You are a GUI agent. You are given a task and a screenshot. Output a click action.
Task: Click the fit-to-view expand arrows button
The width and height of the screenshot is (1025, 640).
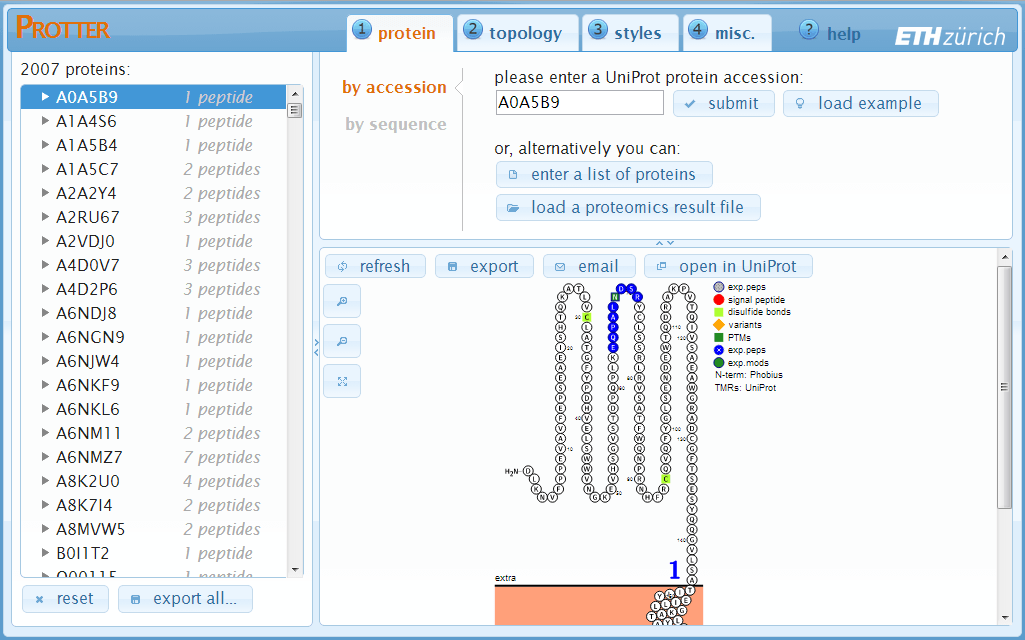tap(342, 381)
